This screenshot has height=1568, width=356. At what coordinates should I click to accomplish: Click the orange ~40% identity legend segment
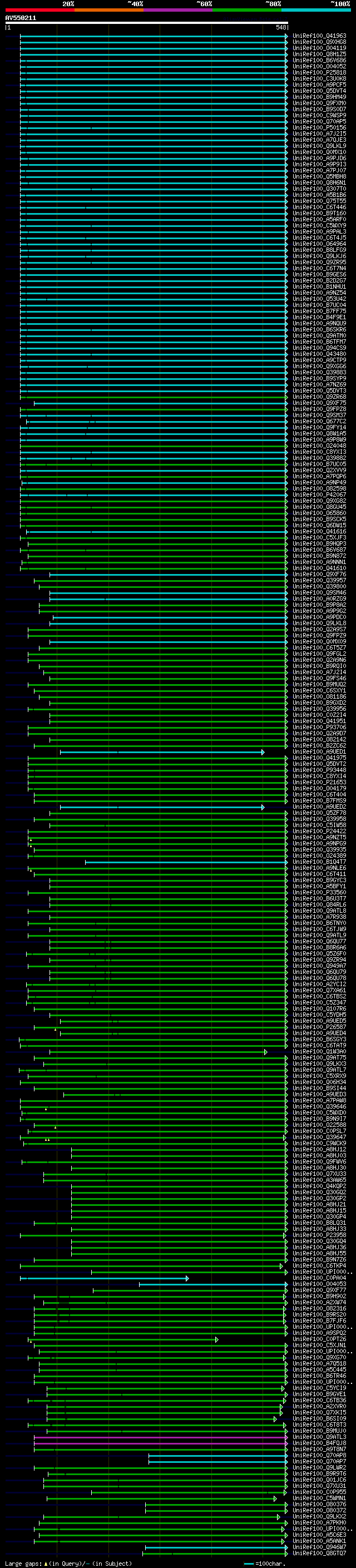tap(109, 10)
